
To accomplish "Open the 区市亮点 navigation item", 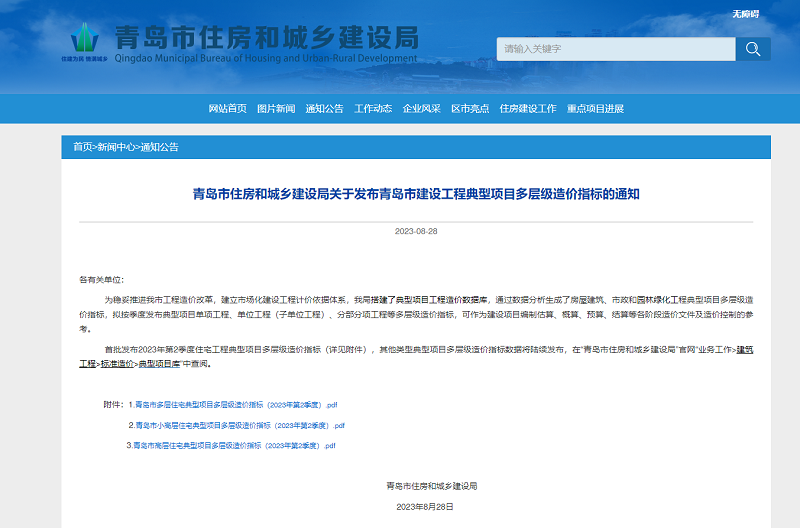I will click(470, 108).
